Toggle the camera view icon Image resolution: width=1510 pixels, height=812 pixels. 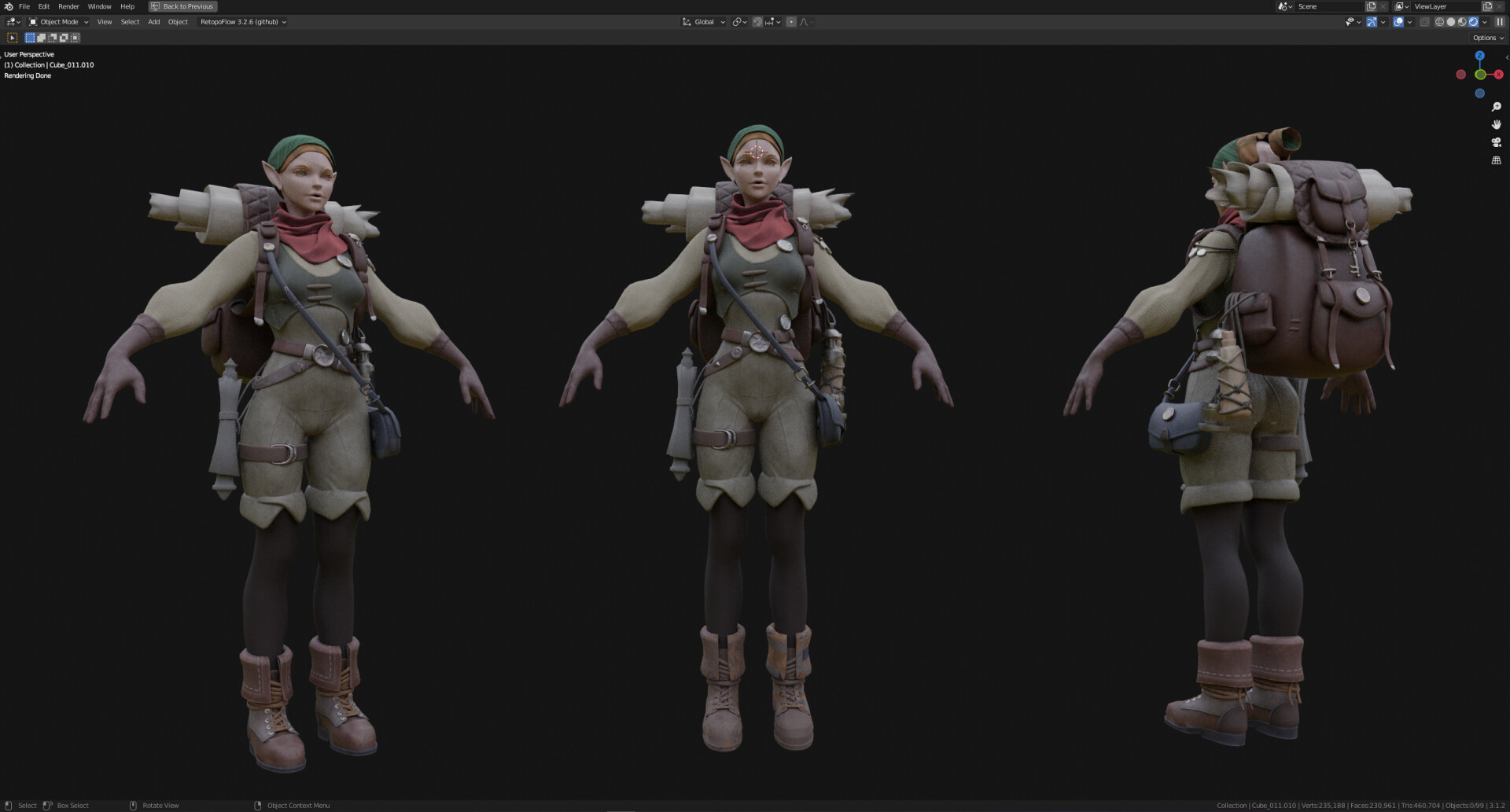tap(1496, 142)
